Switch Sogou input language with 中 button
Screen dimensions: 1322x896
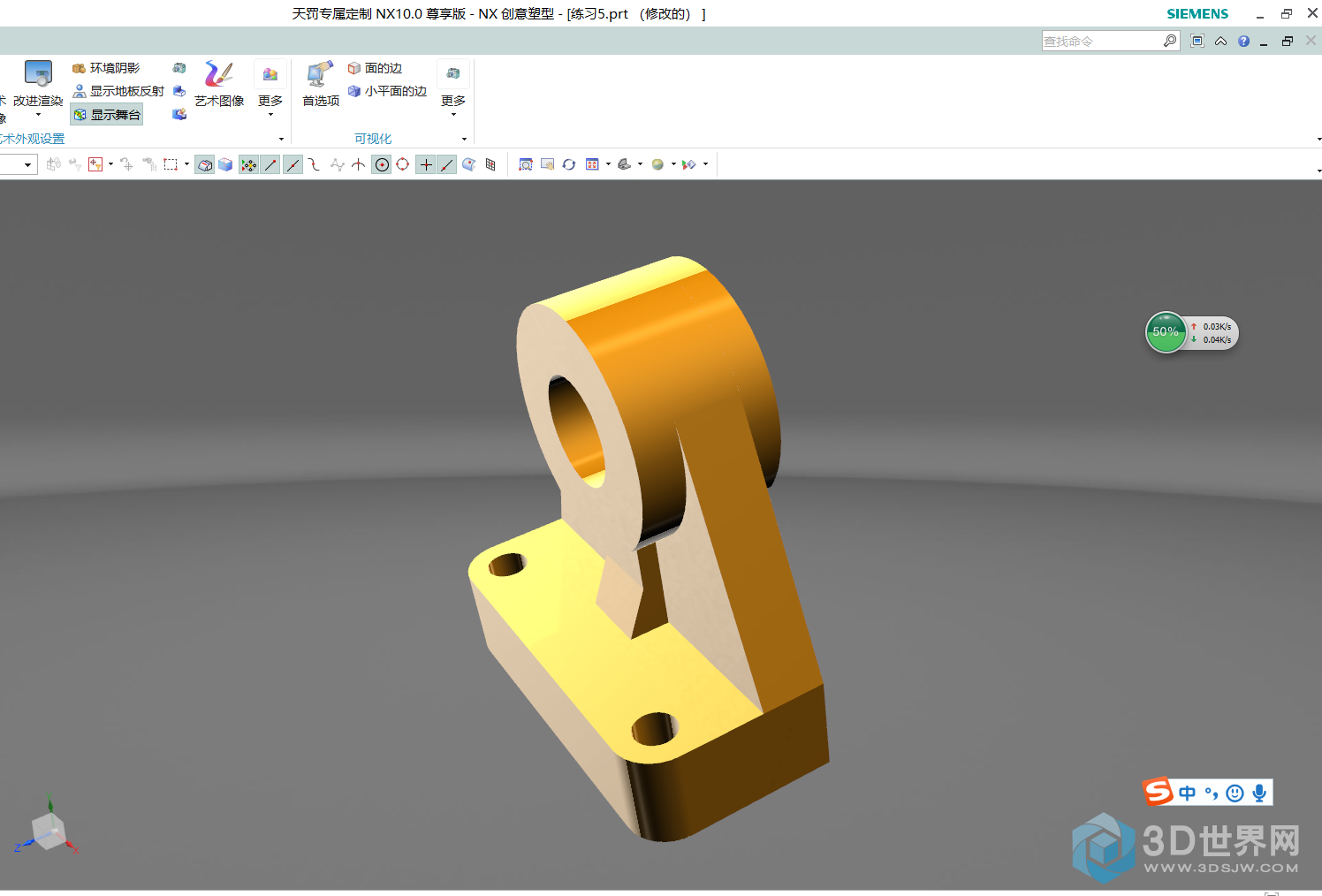click(x=1188, y=793)
